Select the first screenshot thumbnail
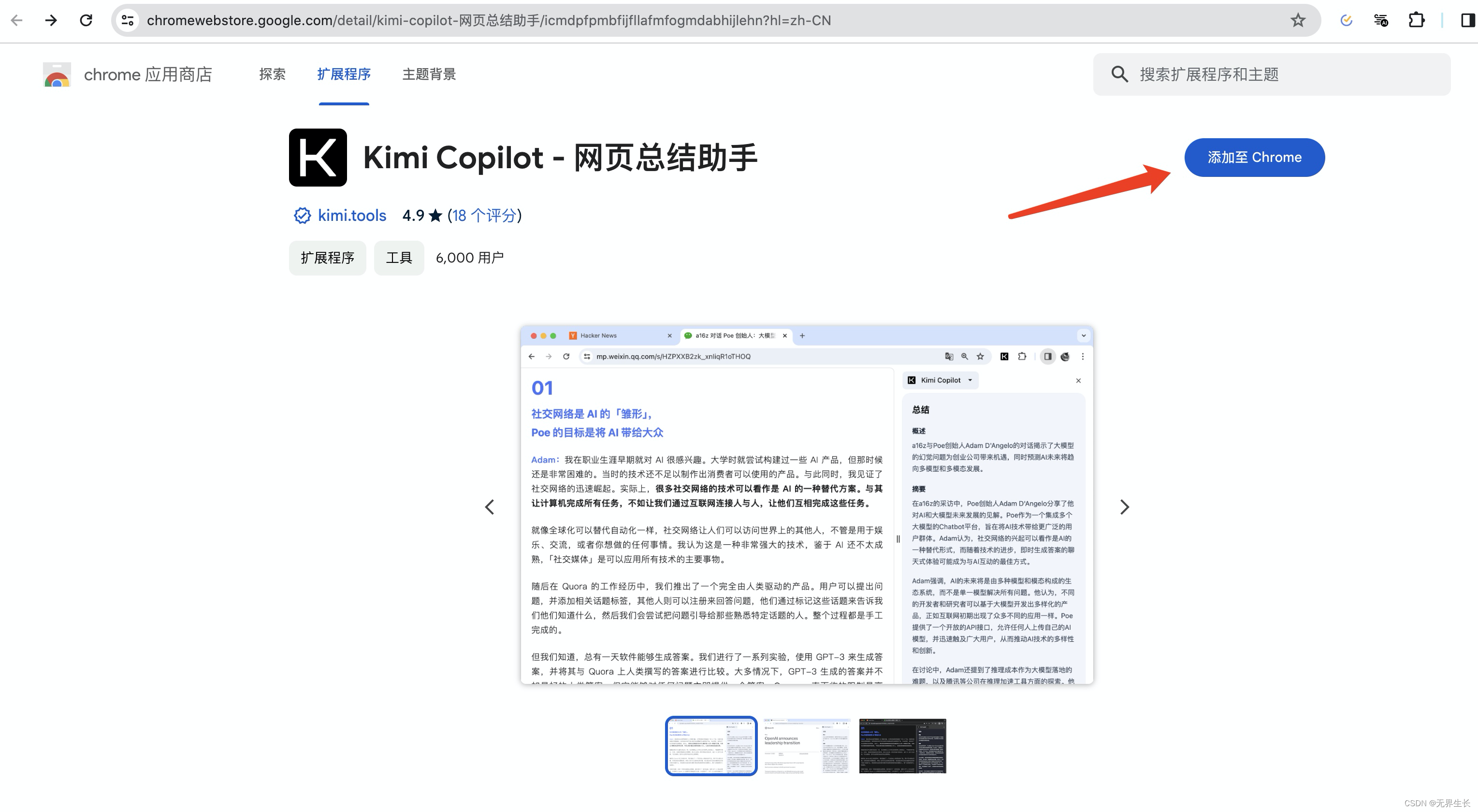 pyautogui.click(x=711, y=745)
